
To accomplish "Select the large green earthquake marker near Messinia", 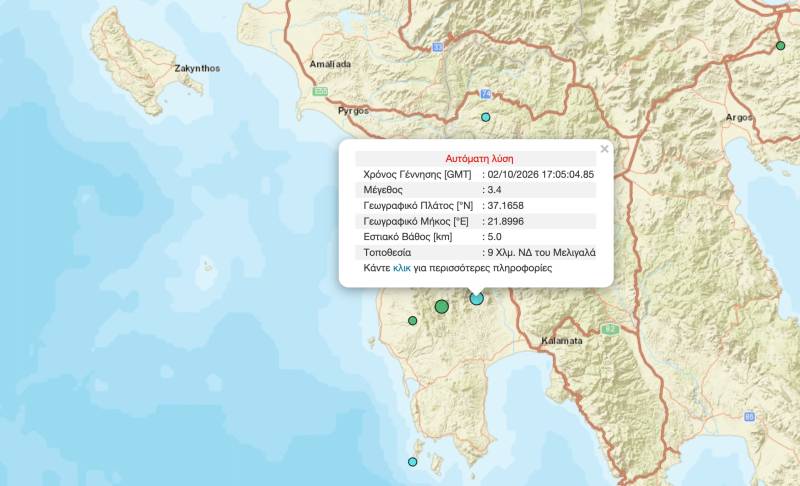I will pos(442,306).
